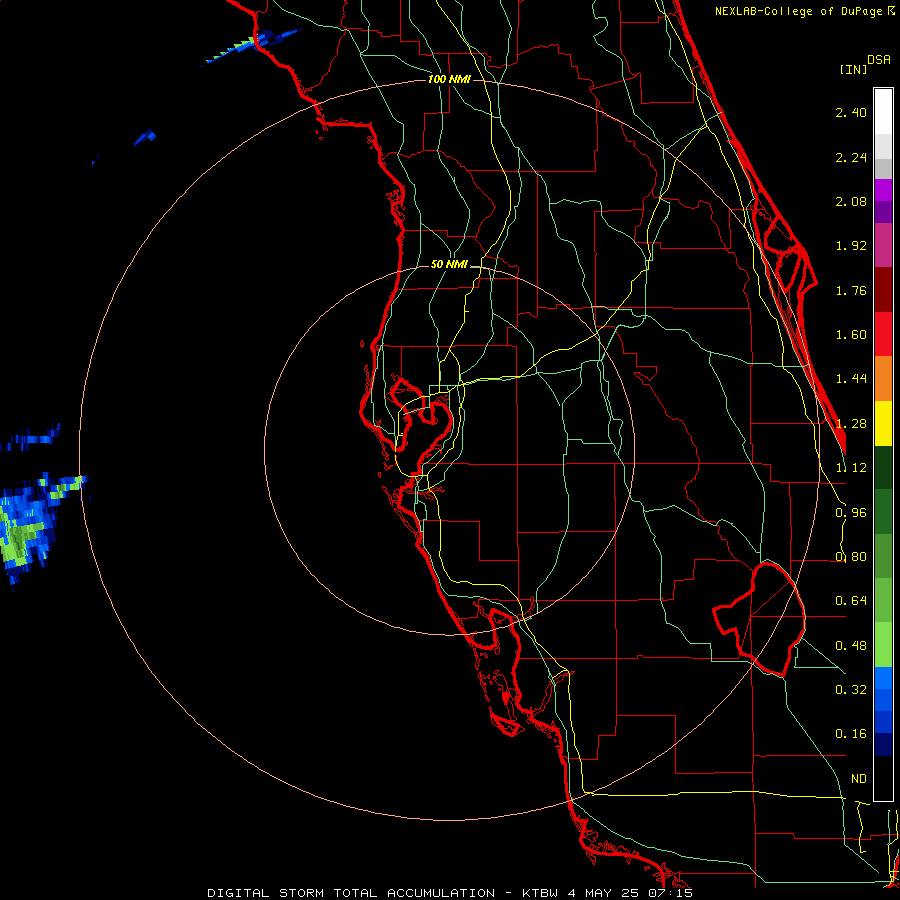Pick the bright magenta legend swatch
Viewport: 900px width, 900px height.
point(883,190)
